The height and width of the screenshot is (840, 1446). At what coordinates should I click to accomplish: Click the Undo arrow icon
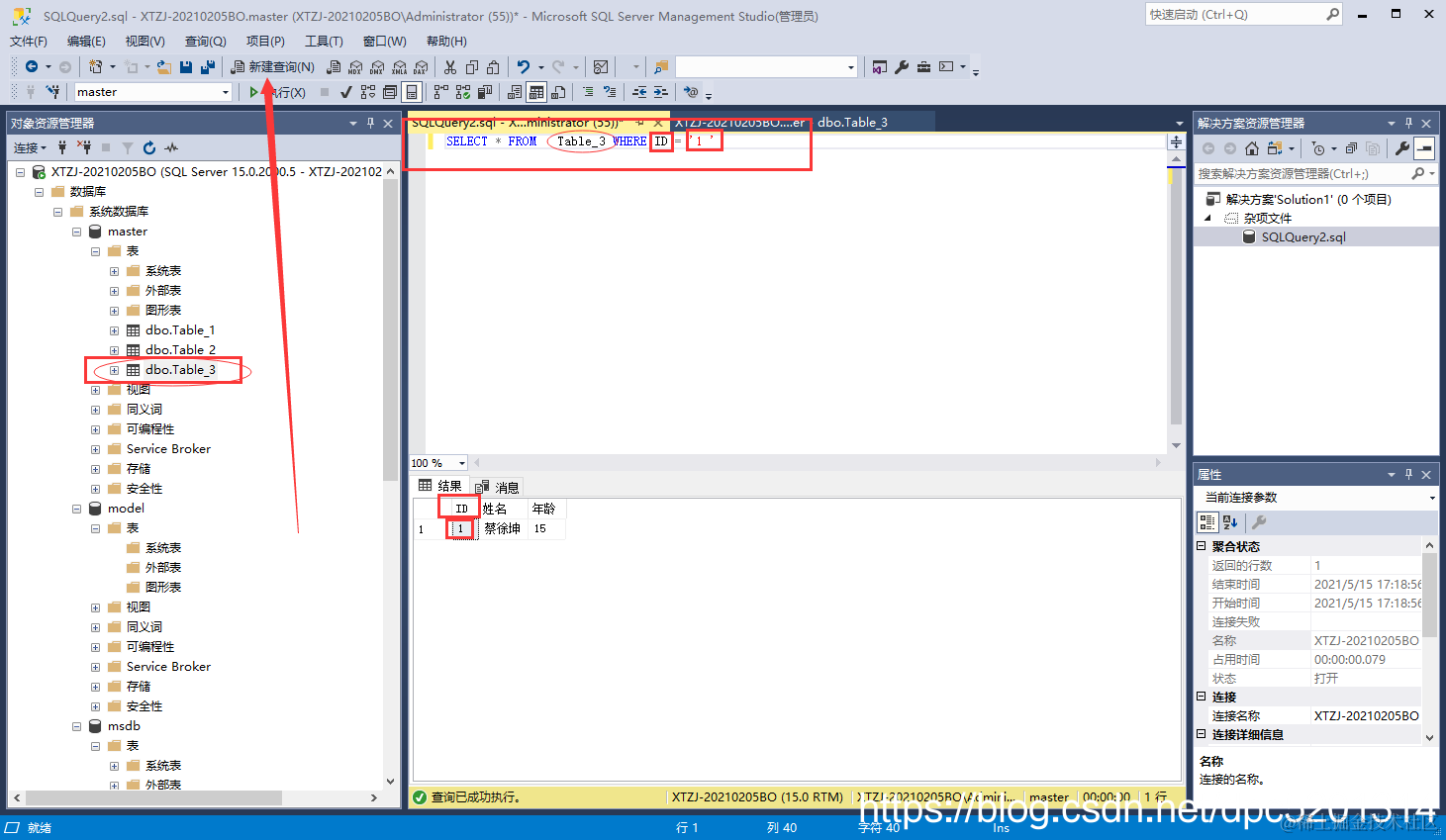click(524, 67)
